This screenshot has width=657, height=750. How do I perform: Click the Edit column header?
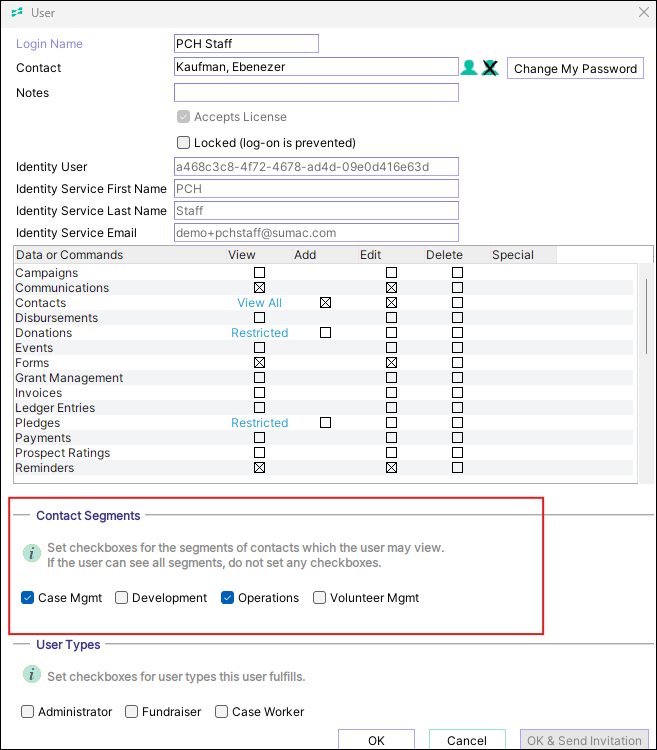point(391,255)
